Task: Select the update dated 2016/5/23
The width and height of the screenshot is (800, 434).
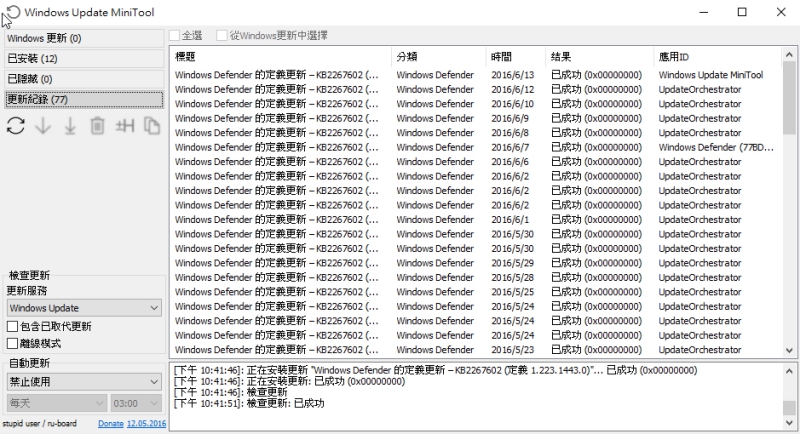Action: 476,350
